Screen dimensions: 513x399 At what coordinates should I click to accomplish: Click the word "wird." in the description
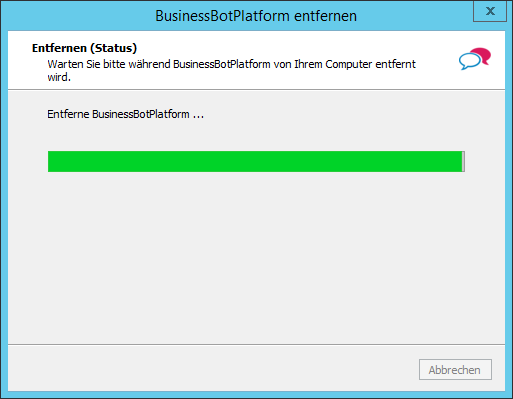pyautogui.click(x=59, y=77)
